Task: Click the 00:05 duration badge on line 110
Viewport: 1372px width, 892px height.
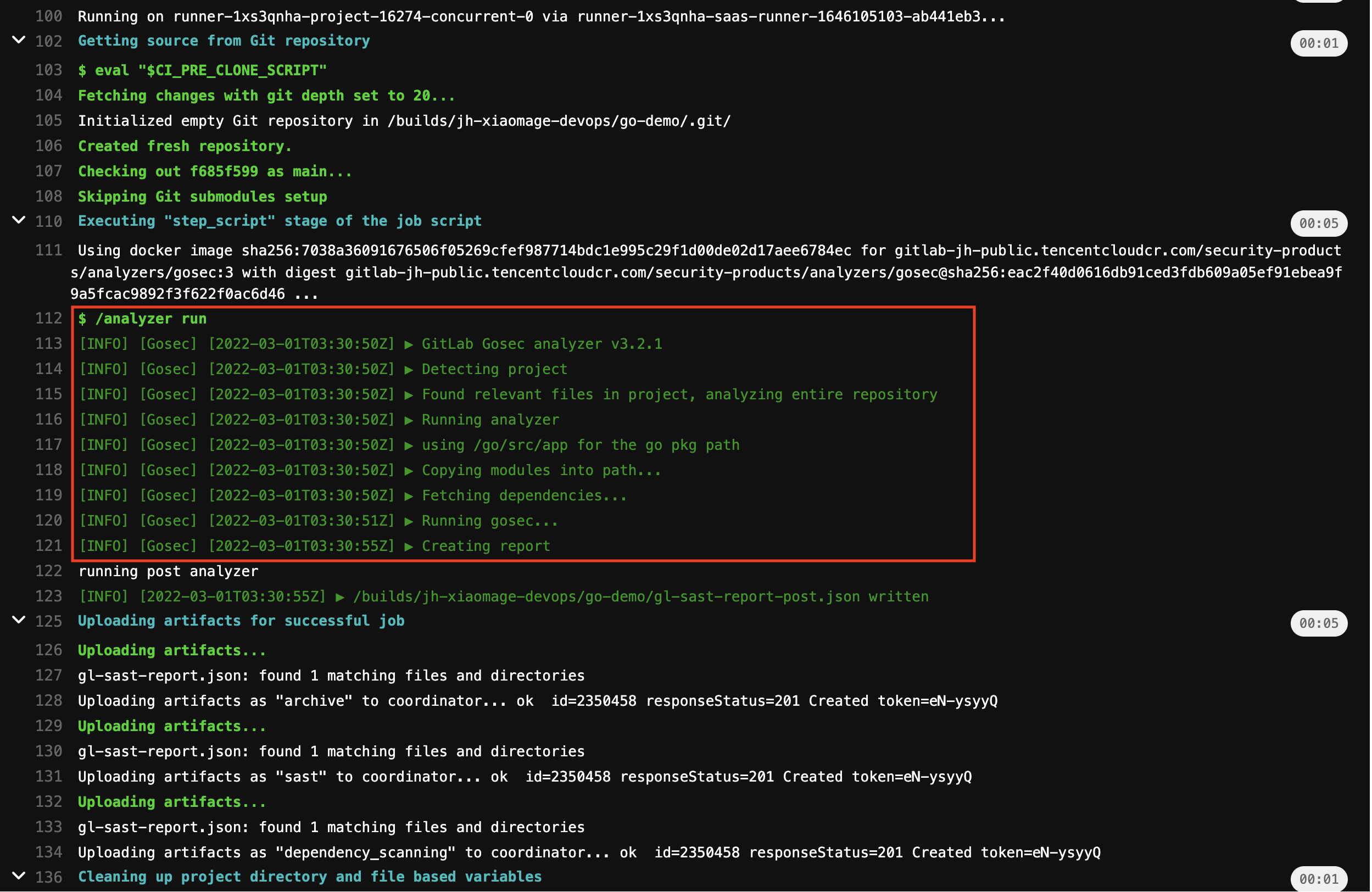Action: 1318,224
